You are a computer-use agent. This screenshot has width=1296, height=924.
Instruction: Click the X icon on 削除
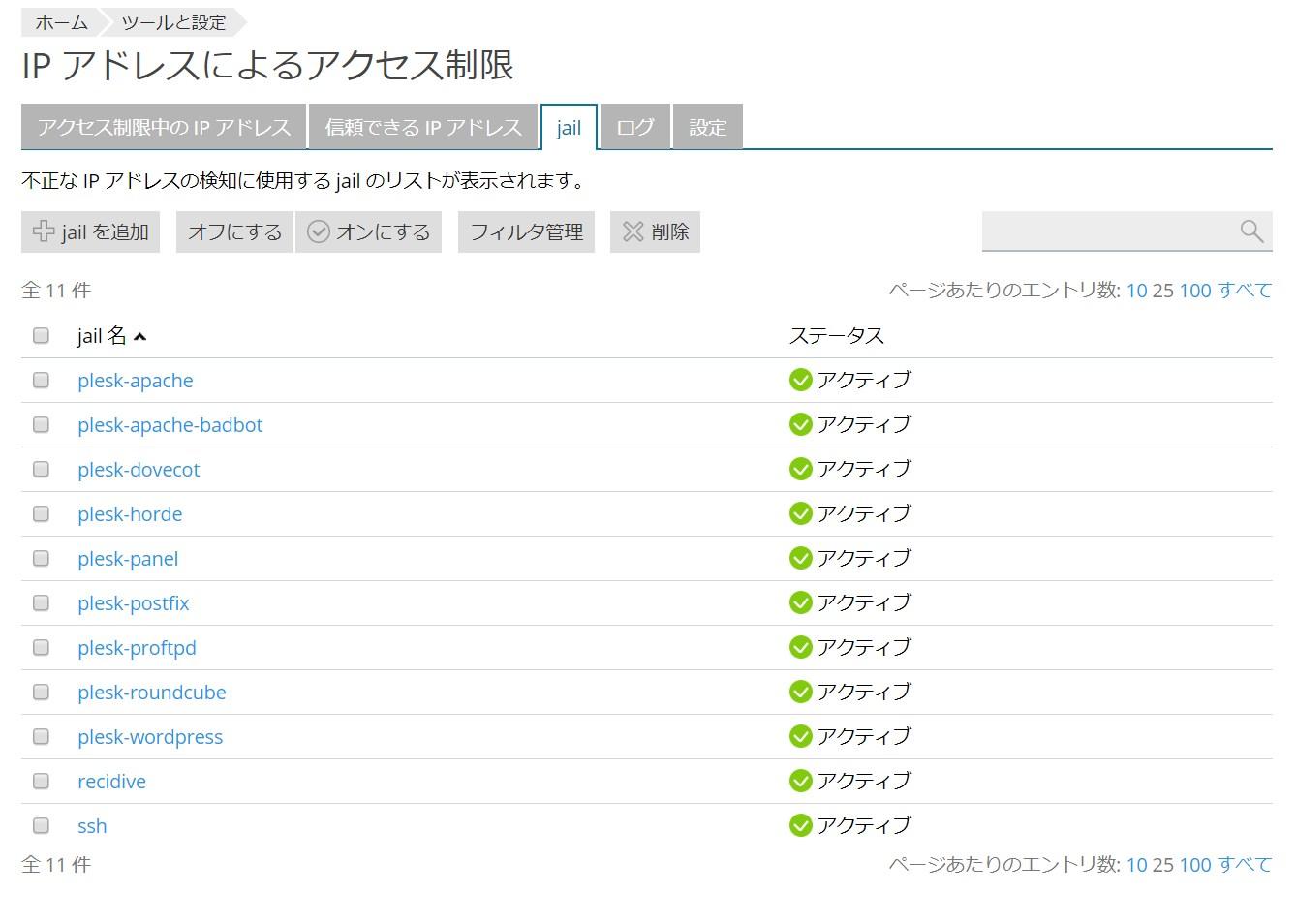pos(633,231)
